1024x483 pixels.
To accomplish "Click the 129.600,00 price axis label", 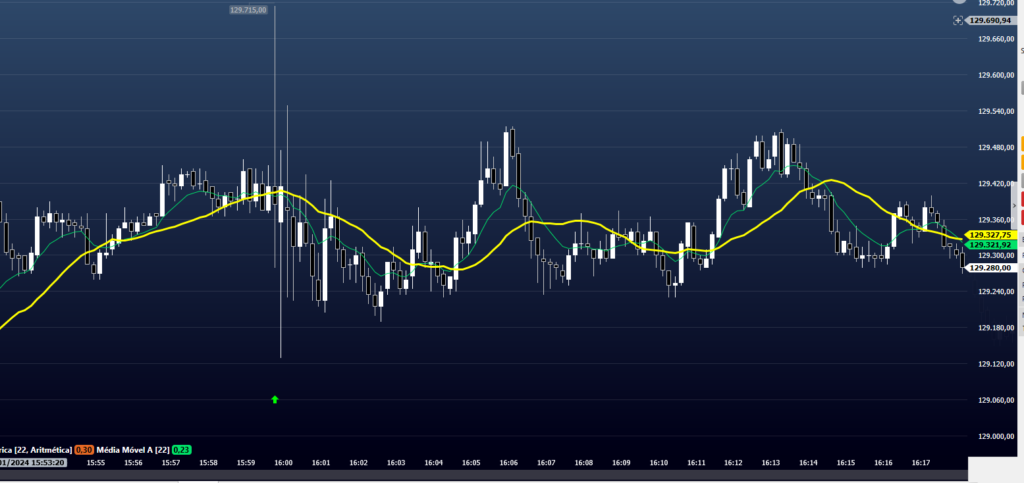I will pos(995,75).
